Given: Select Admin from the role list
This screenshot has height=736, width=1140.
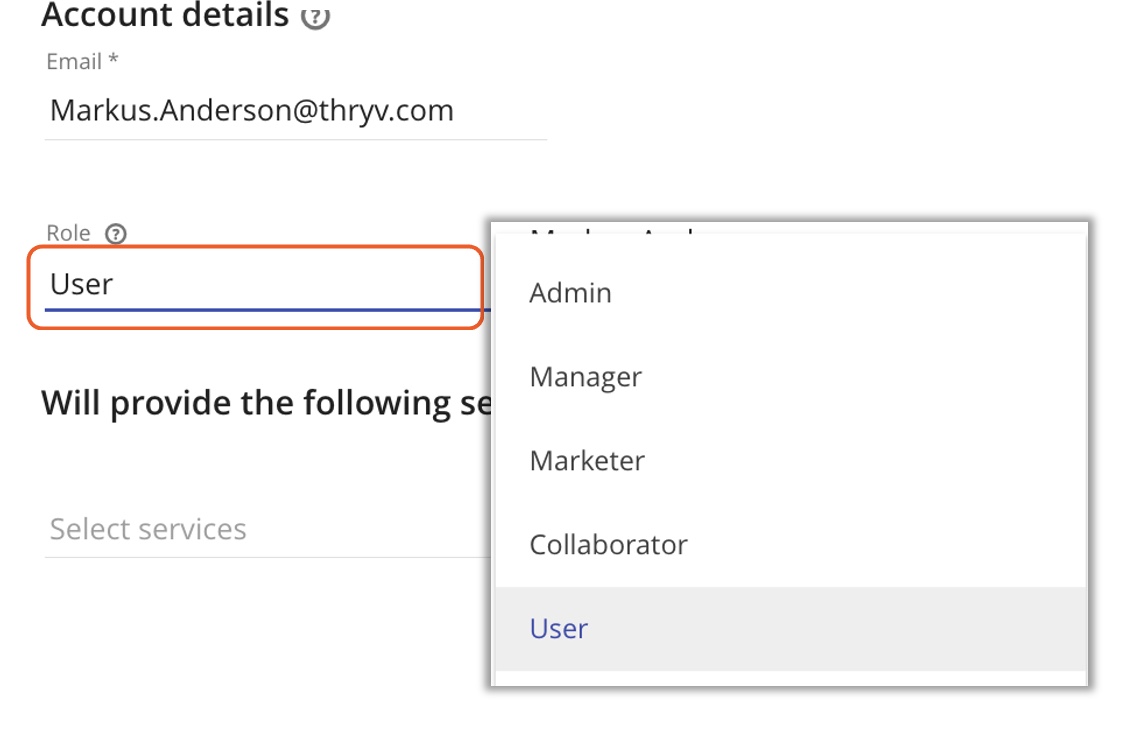Looking at the screenshot, I should pos(570,293).
